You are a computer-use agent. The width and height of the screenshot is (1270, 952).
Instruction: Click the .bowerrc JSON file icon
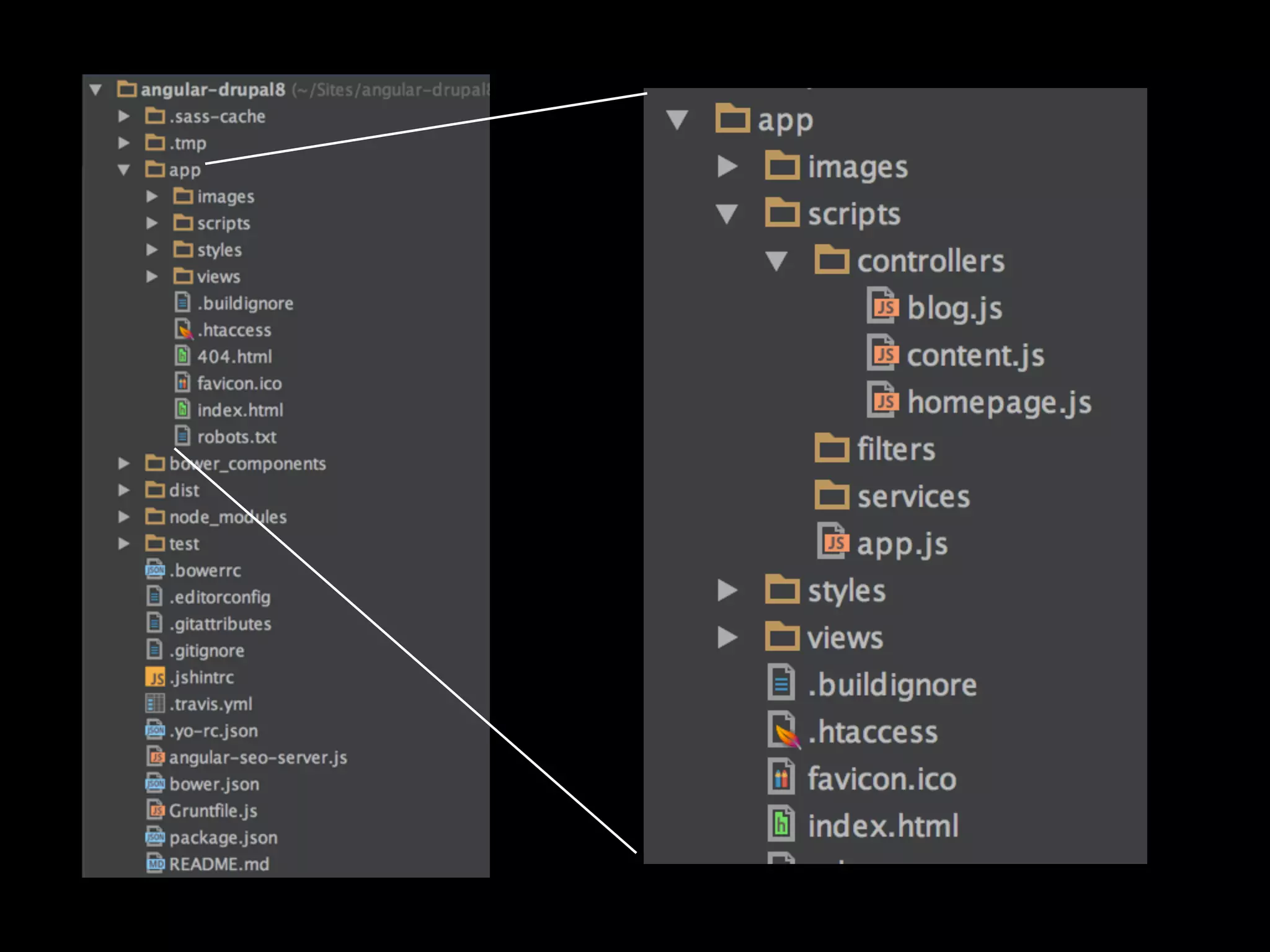(155, 570)
